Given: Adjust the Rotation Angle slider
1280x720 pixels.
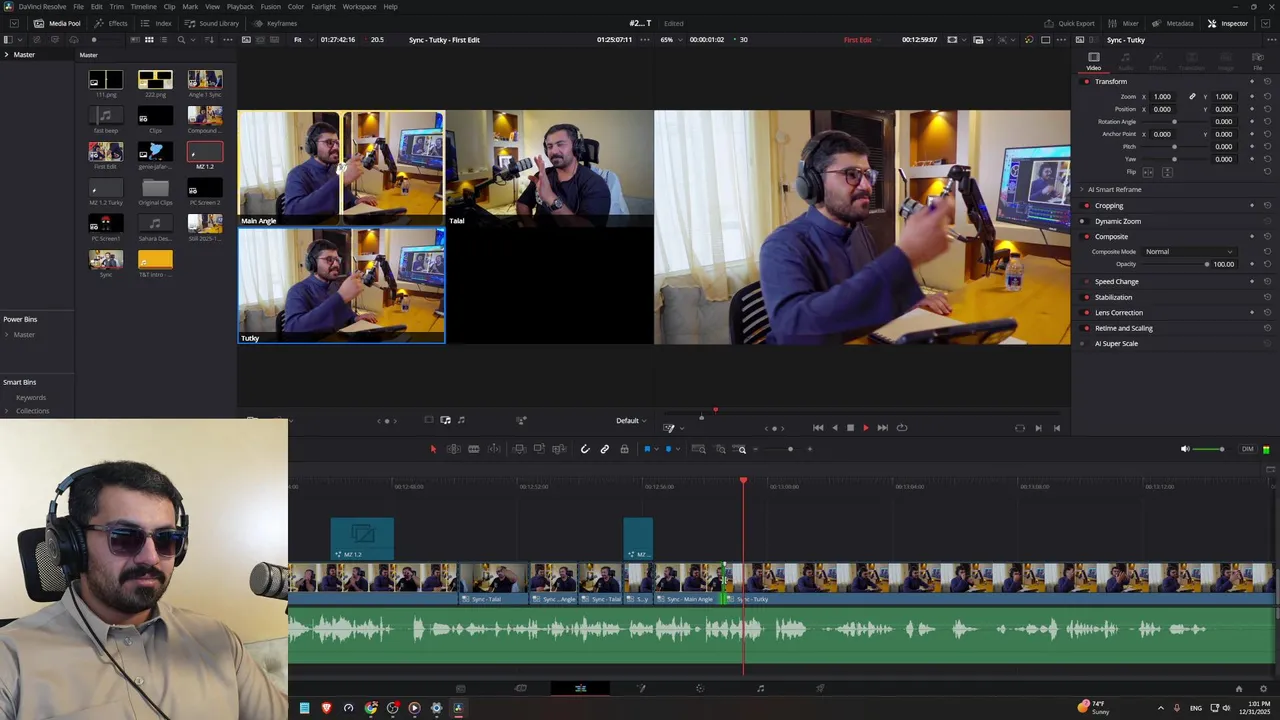Looking at the screenshot, I should pos(1174,122).
